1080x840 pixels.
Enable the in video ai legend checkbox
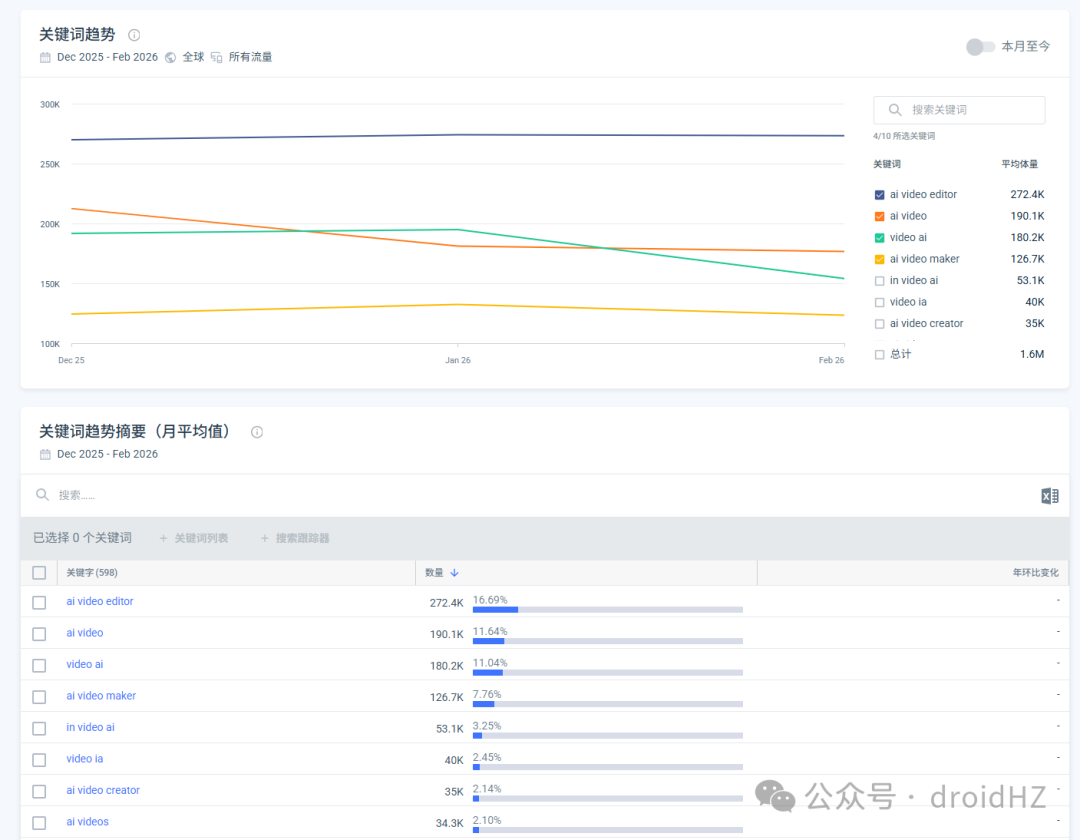pyautogui.click(x=880, y=281)
